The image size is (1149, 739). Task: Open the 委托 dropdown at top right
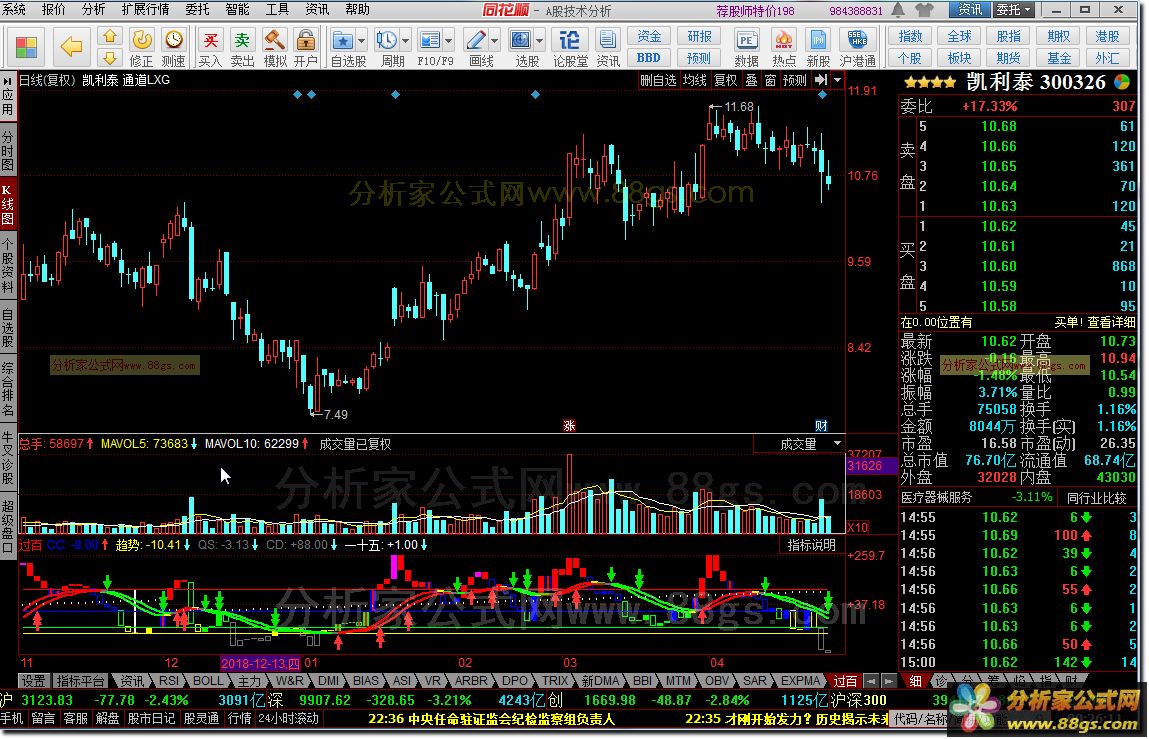1013,10
